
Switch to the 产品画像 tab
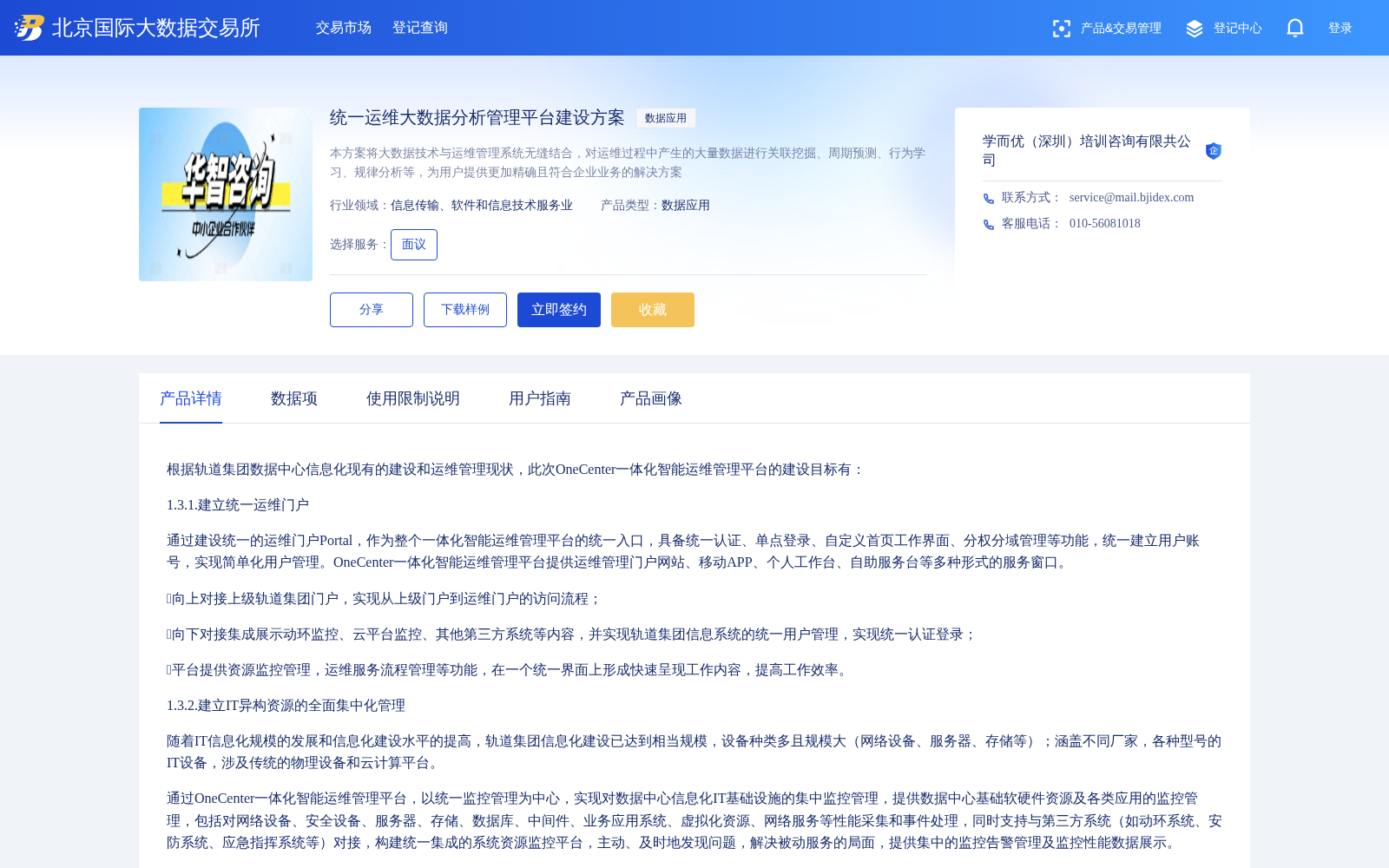pyautogui.click(x=651, y=398)
